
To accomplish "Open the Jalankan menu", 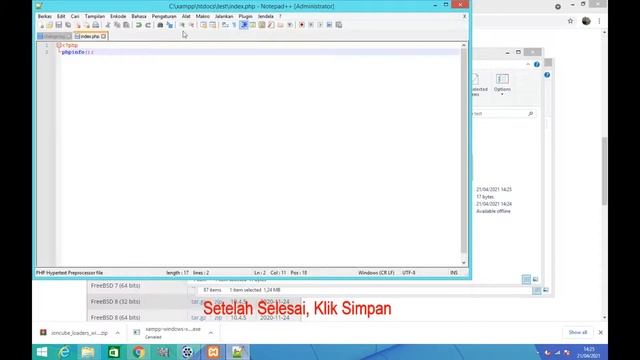I will [x=224, y=16].
